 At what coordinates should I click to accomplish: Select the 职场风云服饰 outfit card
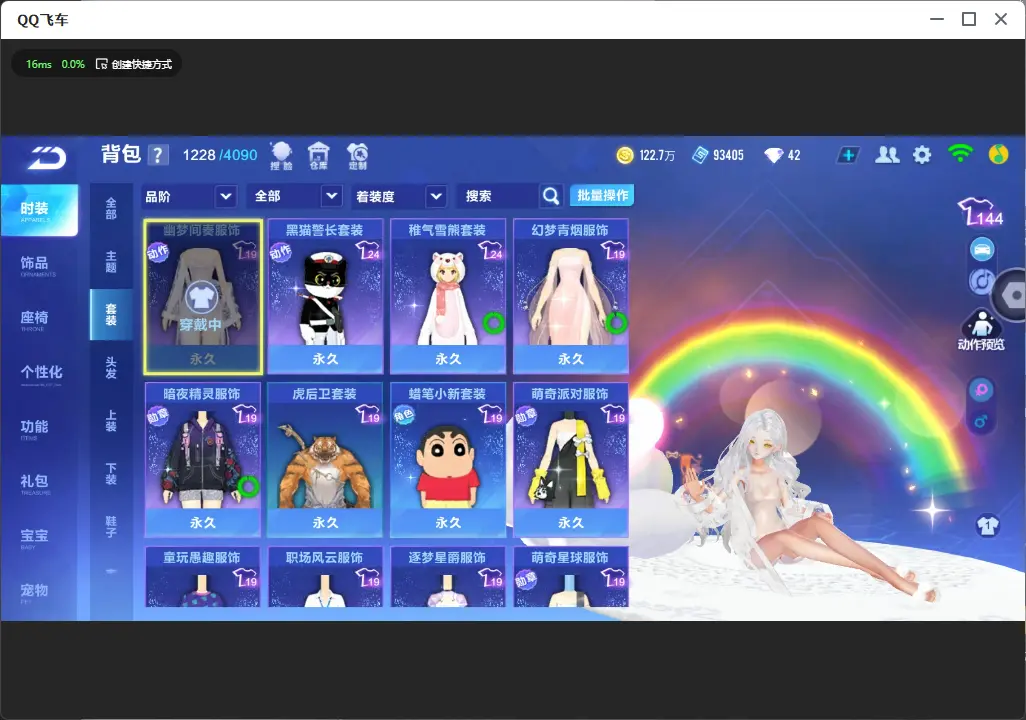click(x=325, y=577)
